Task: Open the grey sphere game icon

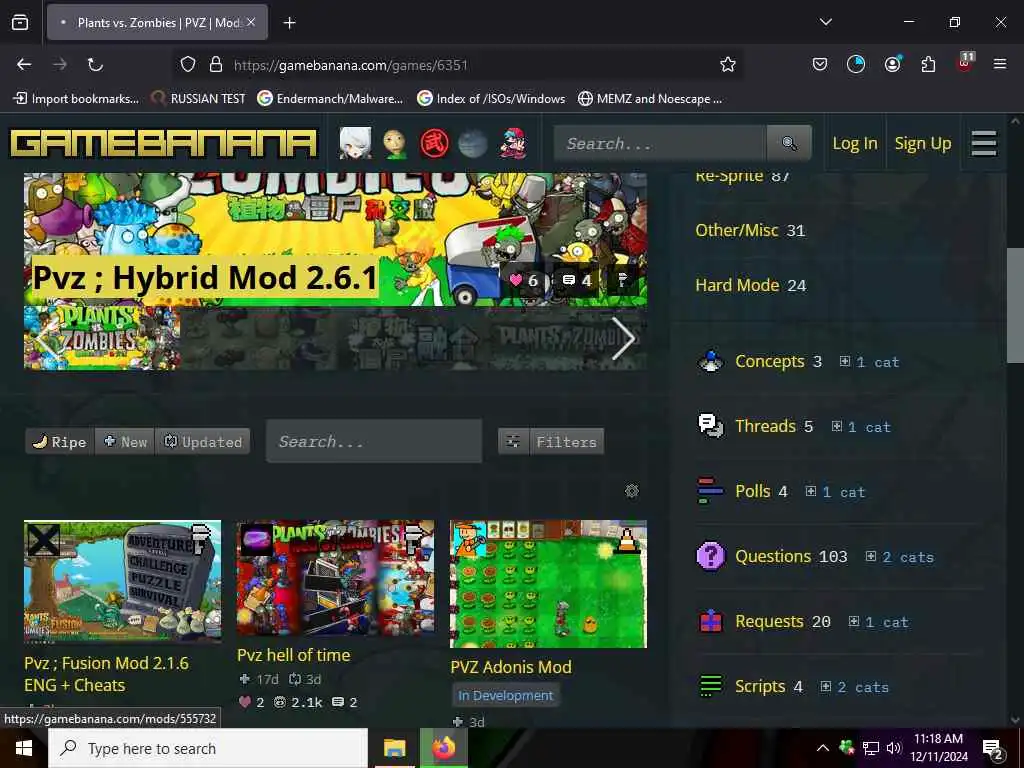Action: coord(473,144)
